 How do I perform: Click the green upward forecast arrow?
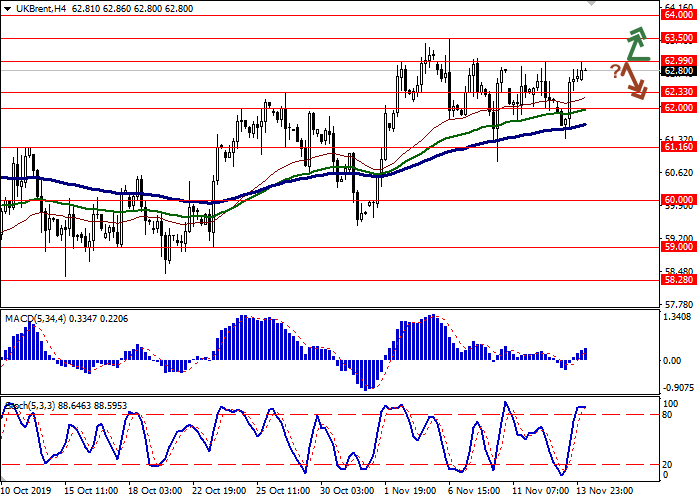[636, 46]
